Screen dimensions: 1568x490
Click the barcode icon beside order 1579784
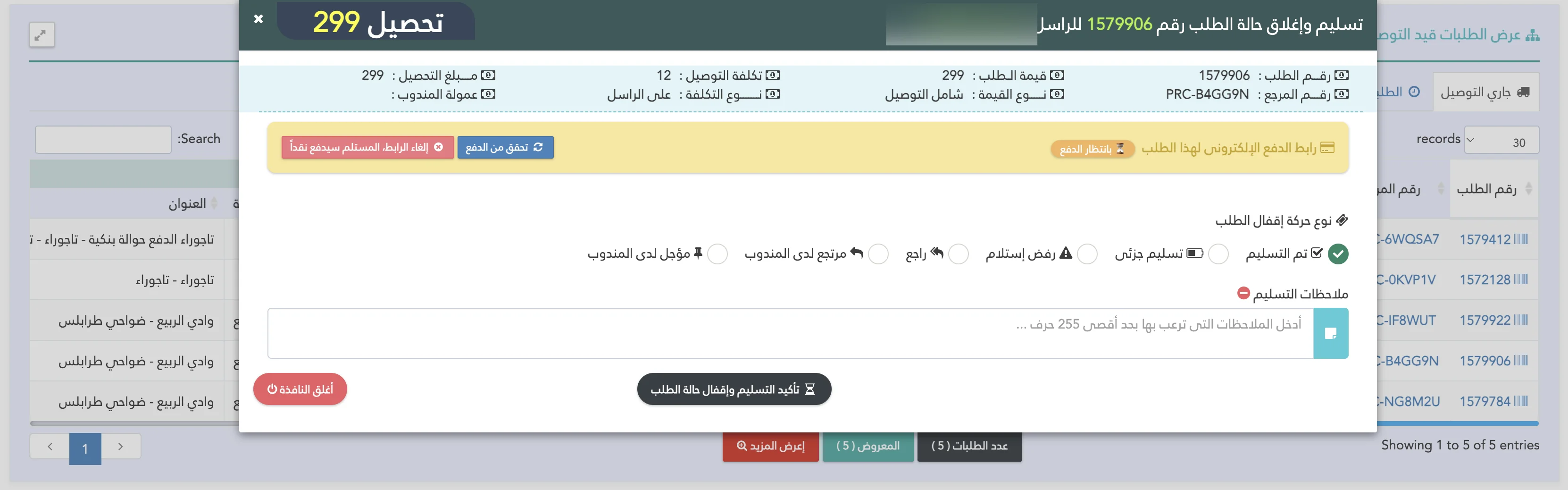coord(1521,401)
